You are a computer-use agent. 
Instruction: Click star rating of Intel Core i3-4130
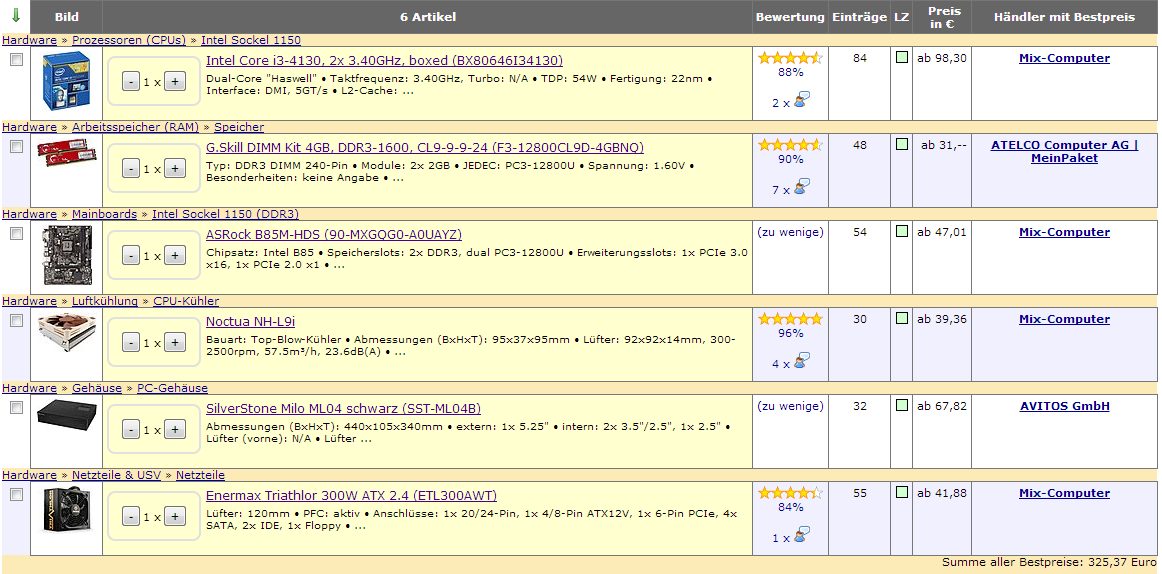coord(790,58)
